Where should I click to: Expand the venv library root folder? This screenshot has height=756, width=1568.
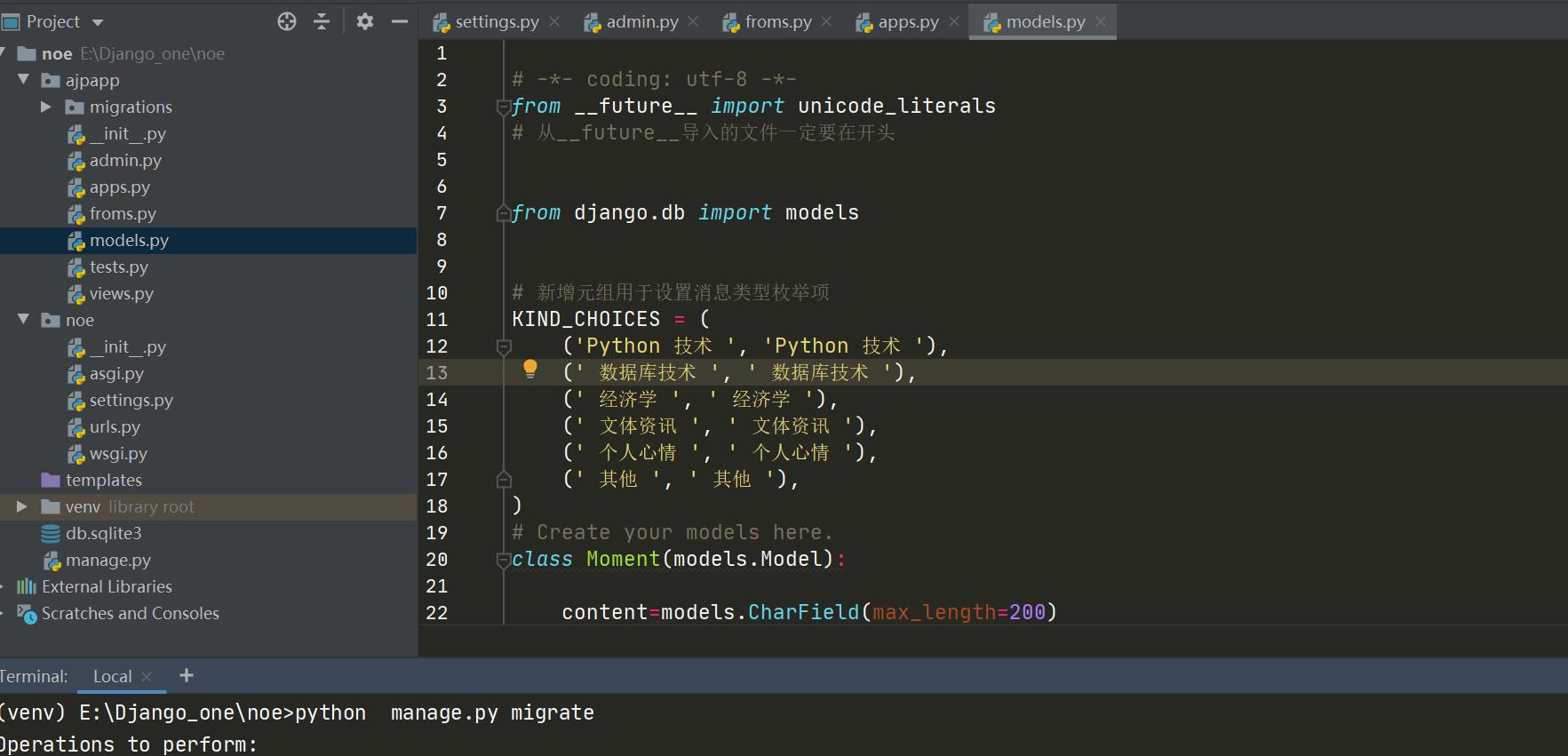point(22,506)
